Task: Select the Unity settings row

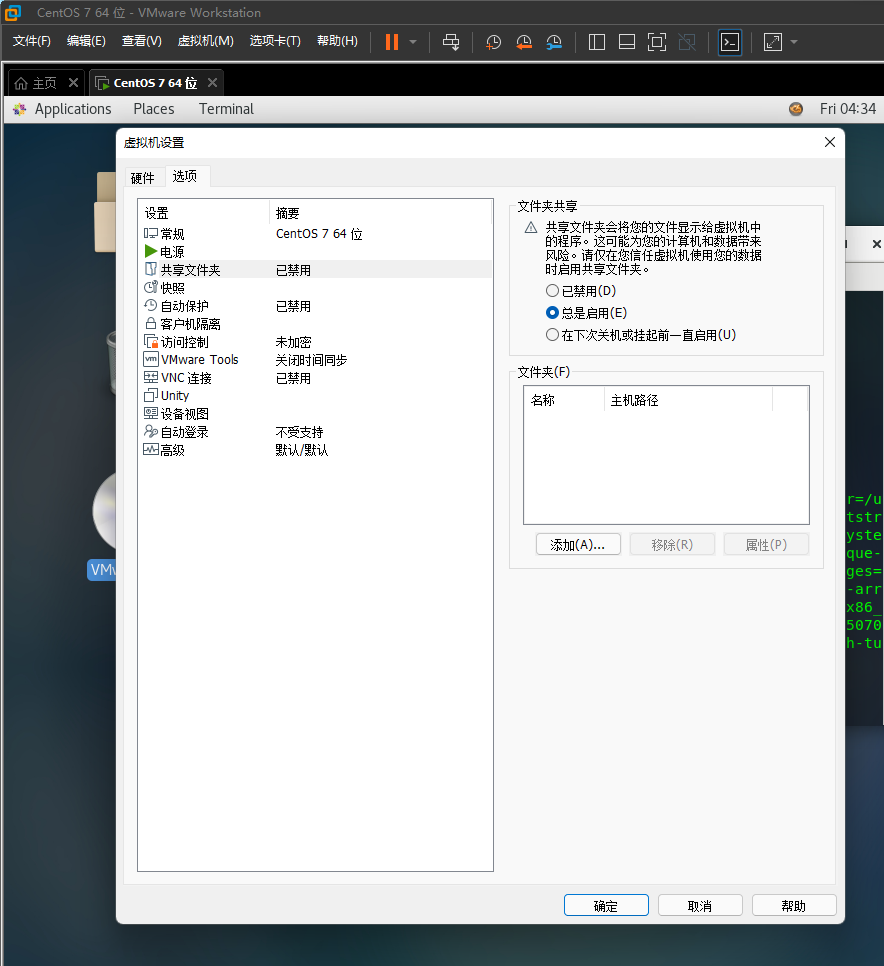Action: tap(315, 396)
